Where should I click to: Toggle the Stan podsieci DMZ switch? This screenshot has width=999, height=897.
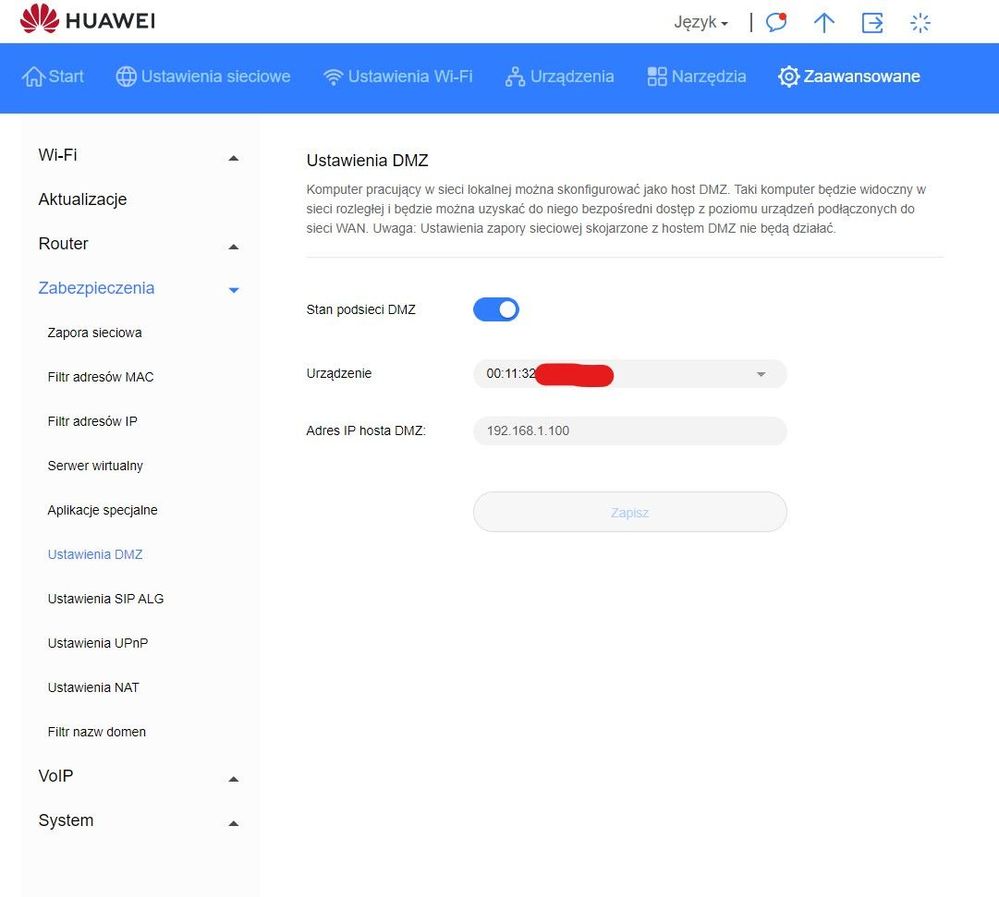click(x=496, y=310)
